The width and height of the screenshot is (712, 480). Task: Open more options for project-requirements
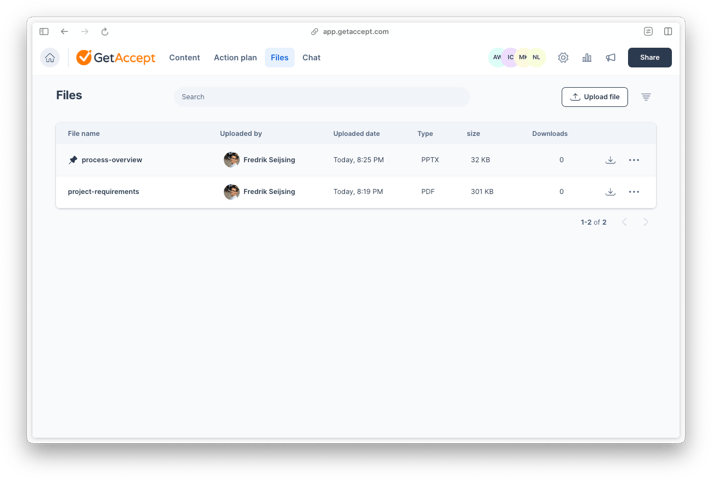coord(634,192)
